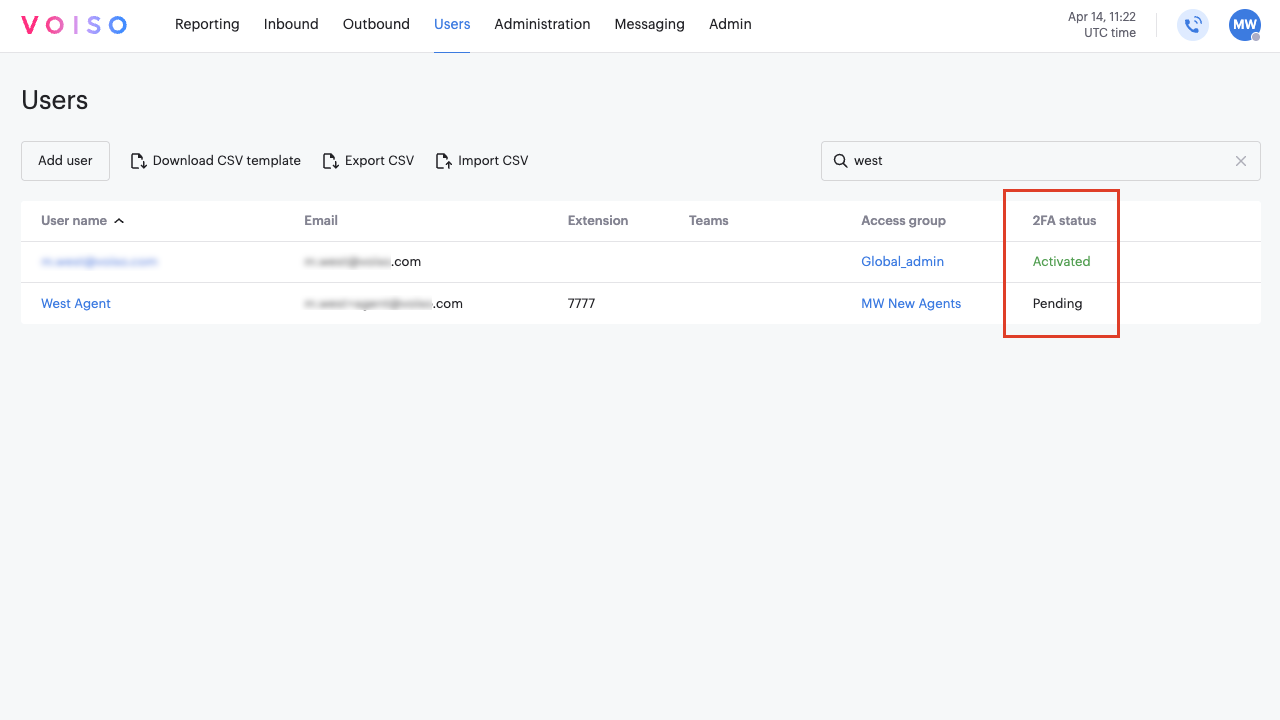Open the softphone call icon
The image size is (1280, 720).
click(1193, 25)
